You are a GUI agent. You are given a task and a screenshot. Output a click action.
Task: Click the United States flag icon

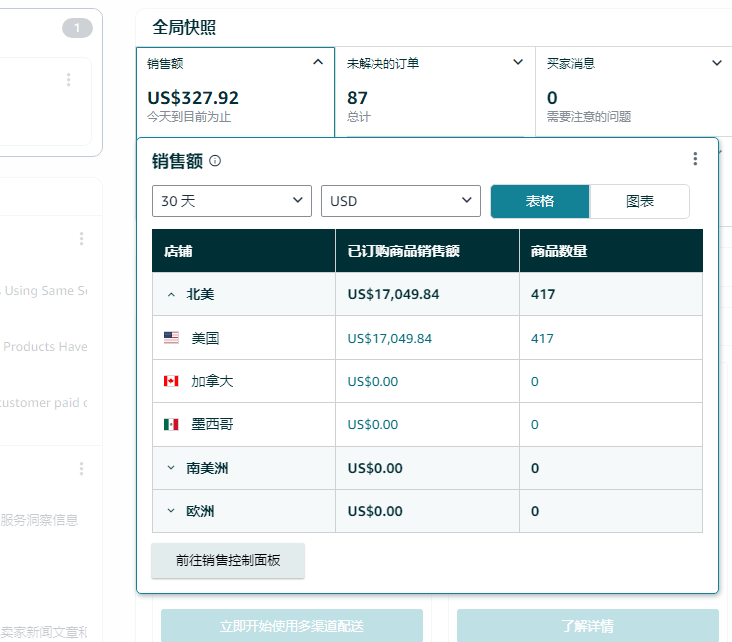tap(171, 338)
